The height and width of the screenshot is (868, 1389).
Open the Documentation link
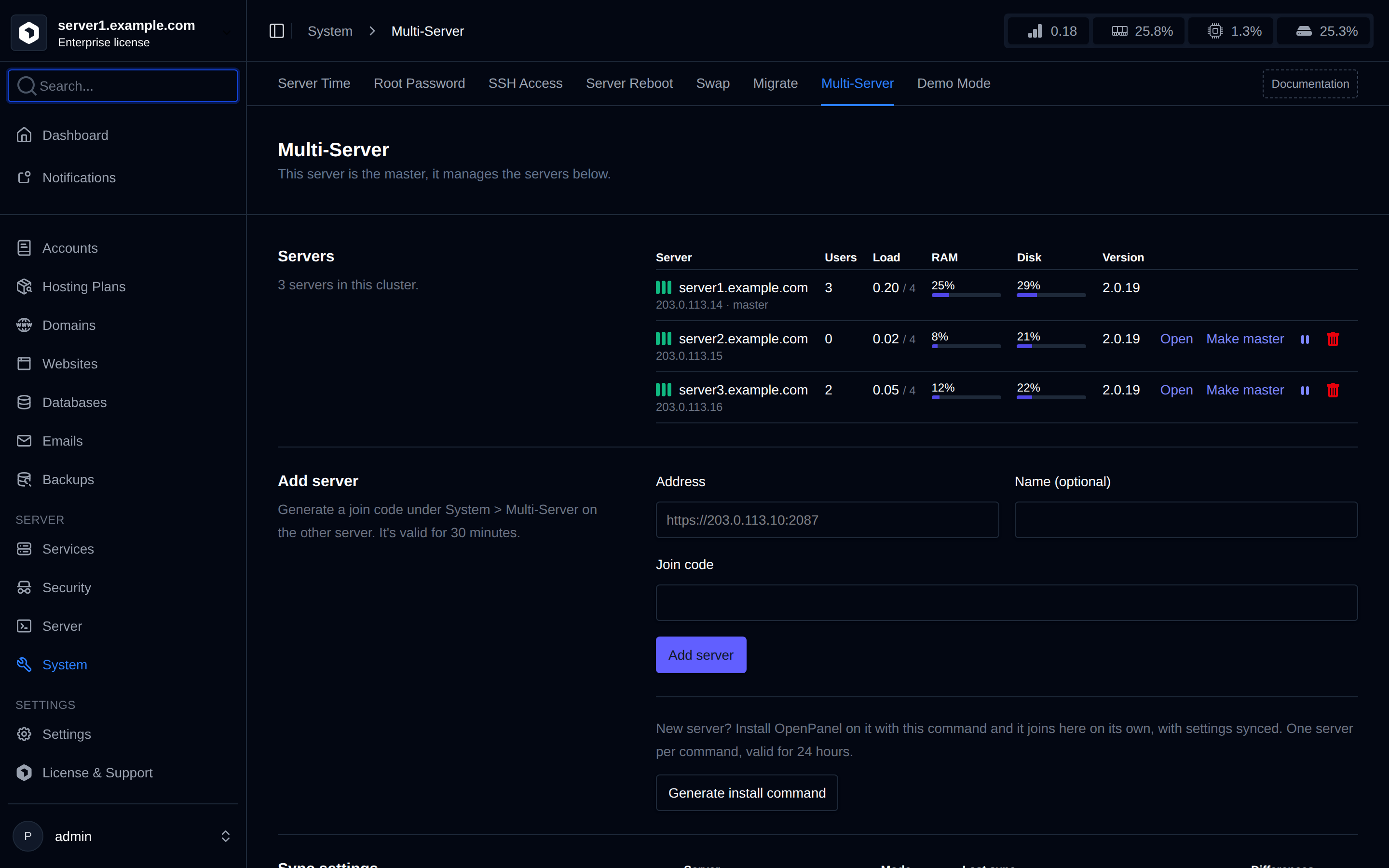(x=1310, y=84)
